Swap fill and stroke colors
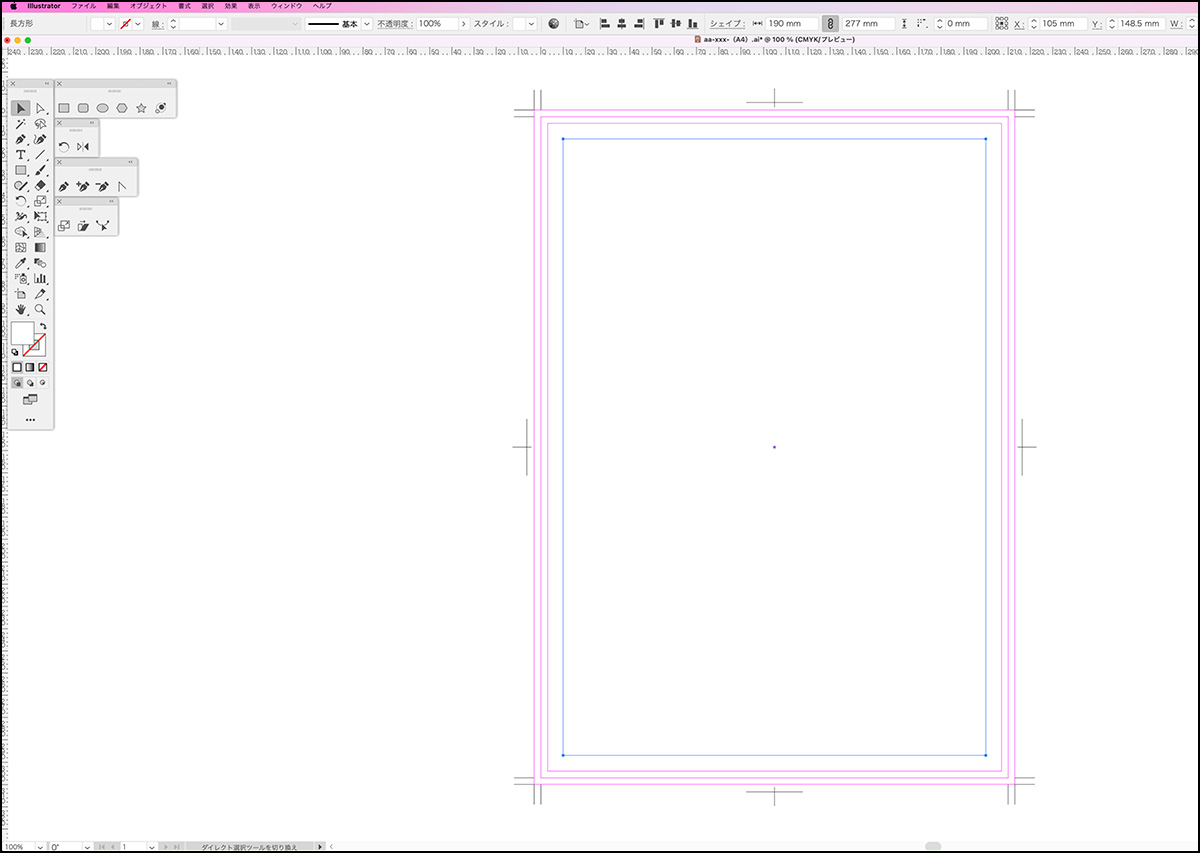1200x853 pixels. click(x=43, y=326)
